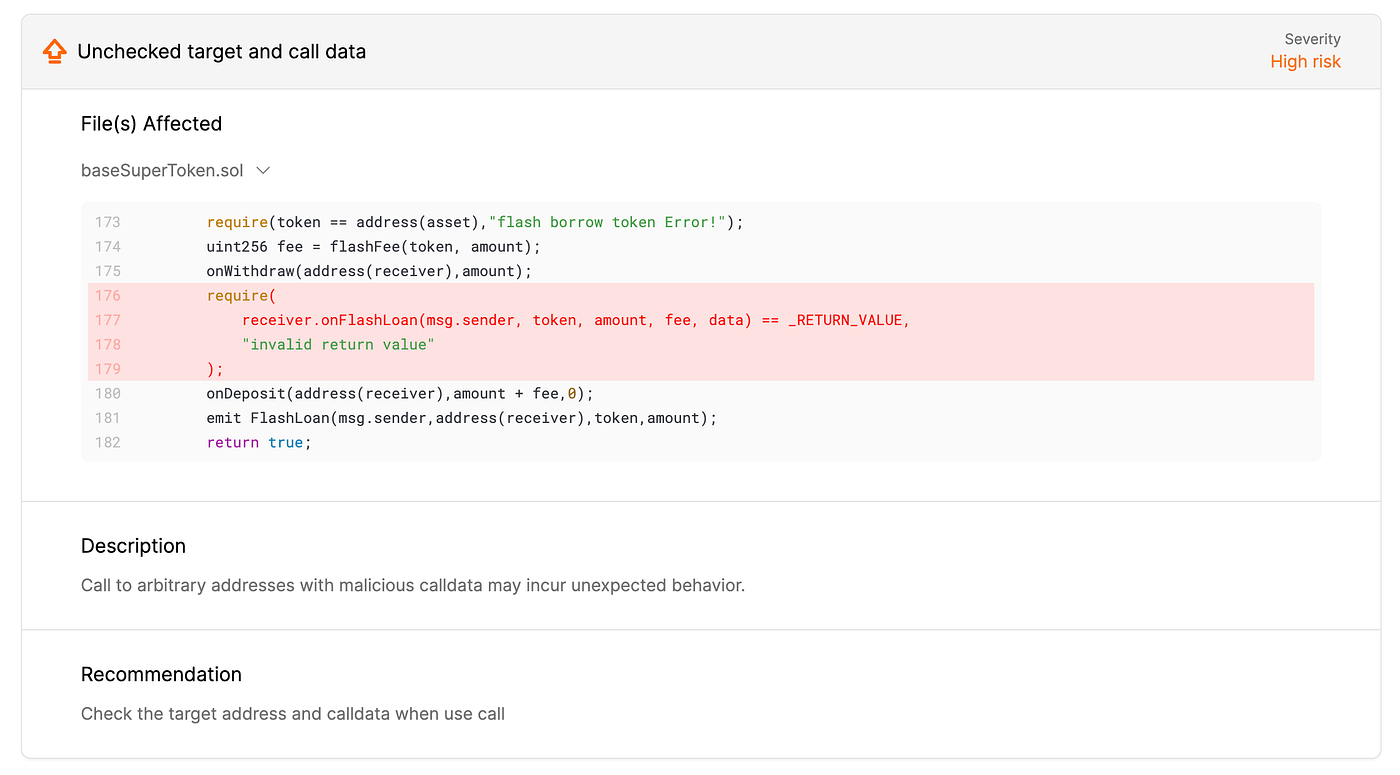Click the "invalid return value" string
The height and width of the screenshot is (775, 1400).
coord(338,345)
